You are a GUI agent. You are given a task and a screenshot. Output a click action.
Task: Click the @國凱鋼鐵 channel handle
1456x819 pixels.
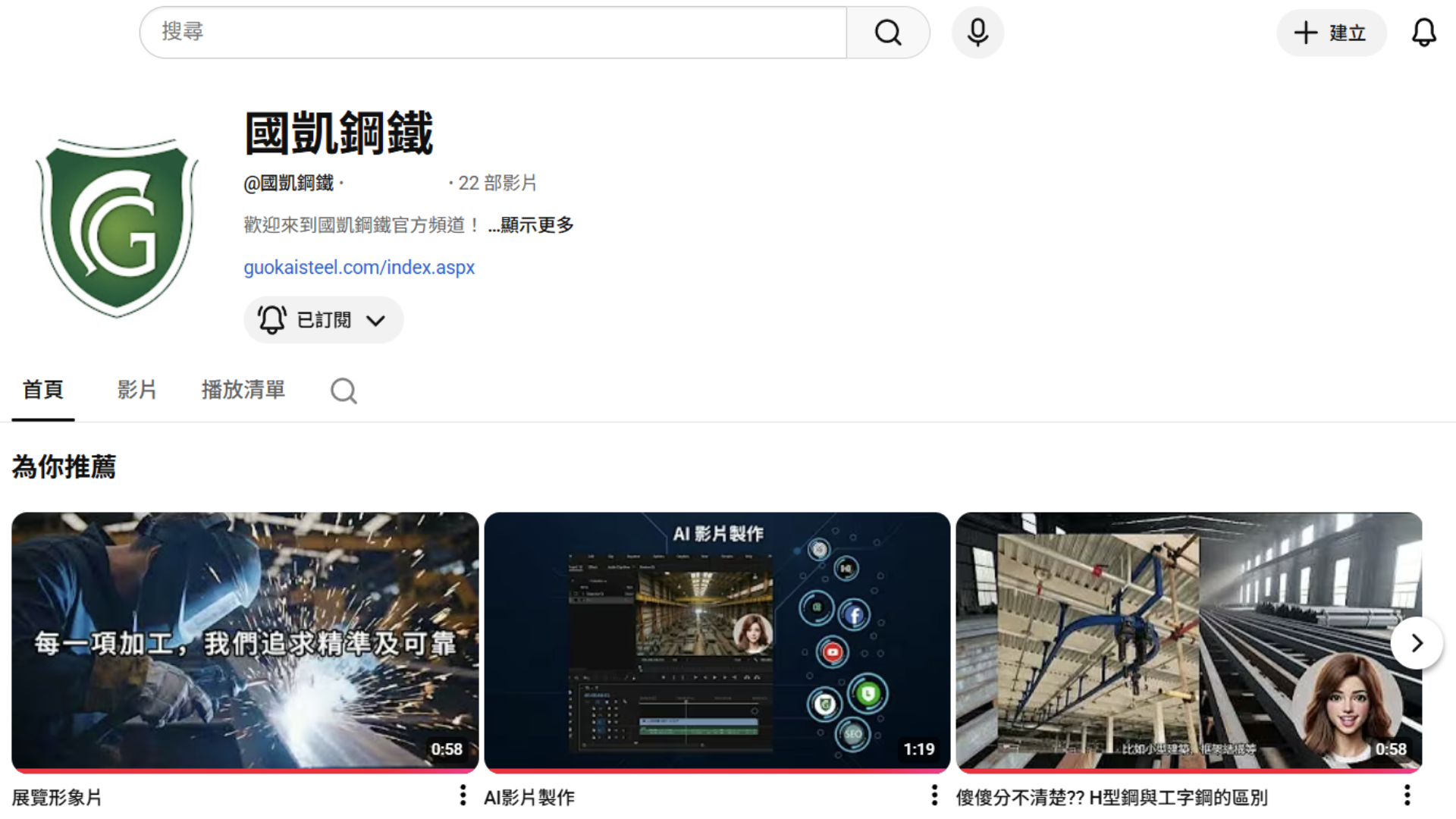click(x=288, y=183)
